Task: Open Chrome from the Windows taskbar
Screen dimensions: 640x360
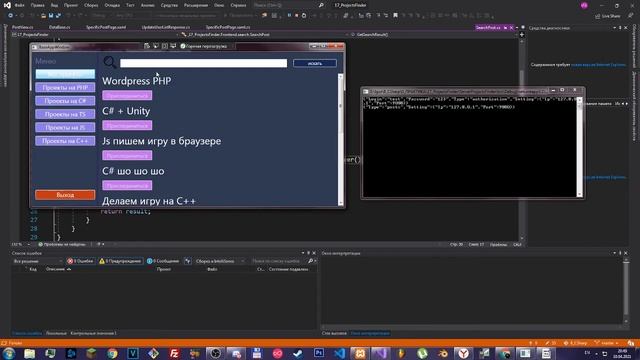Action: tap(112, 353)
